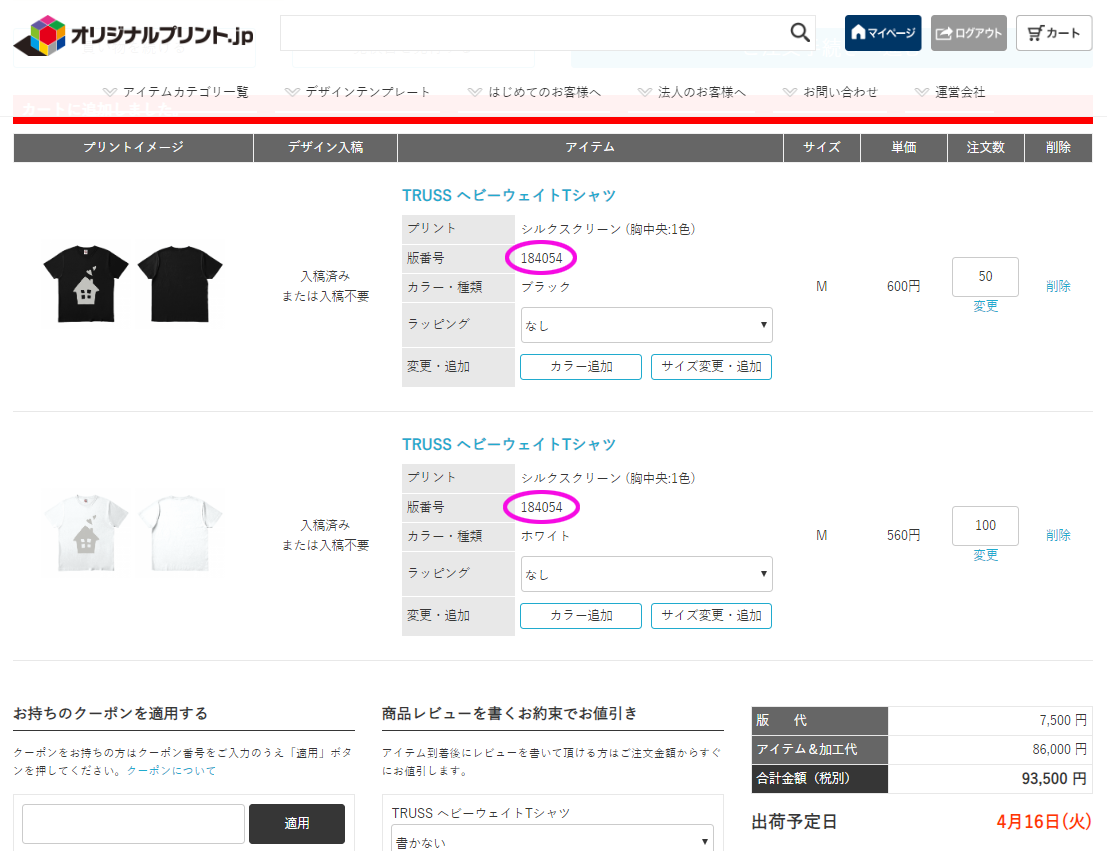Click 版番号 184054 on white shirt row
Screen dimensions: 1107x851
point(541,507)
